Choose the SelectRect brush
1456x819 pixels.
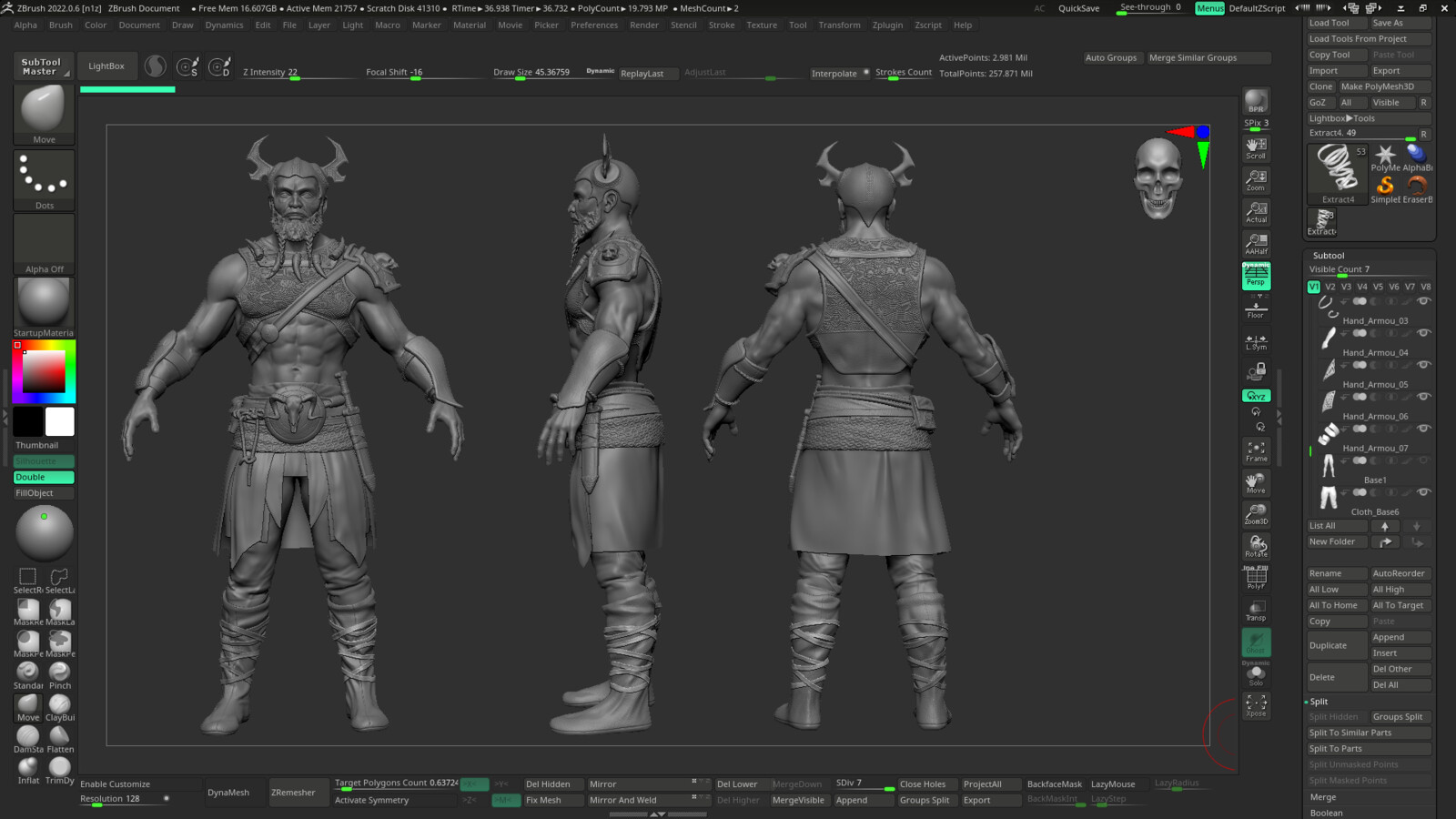coord(28,581)
